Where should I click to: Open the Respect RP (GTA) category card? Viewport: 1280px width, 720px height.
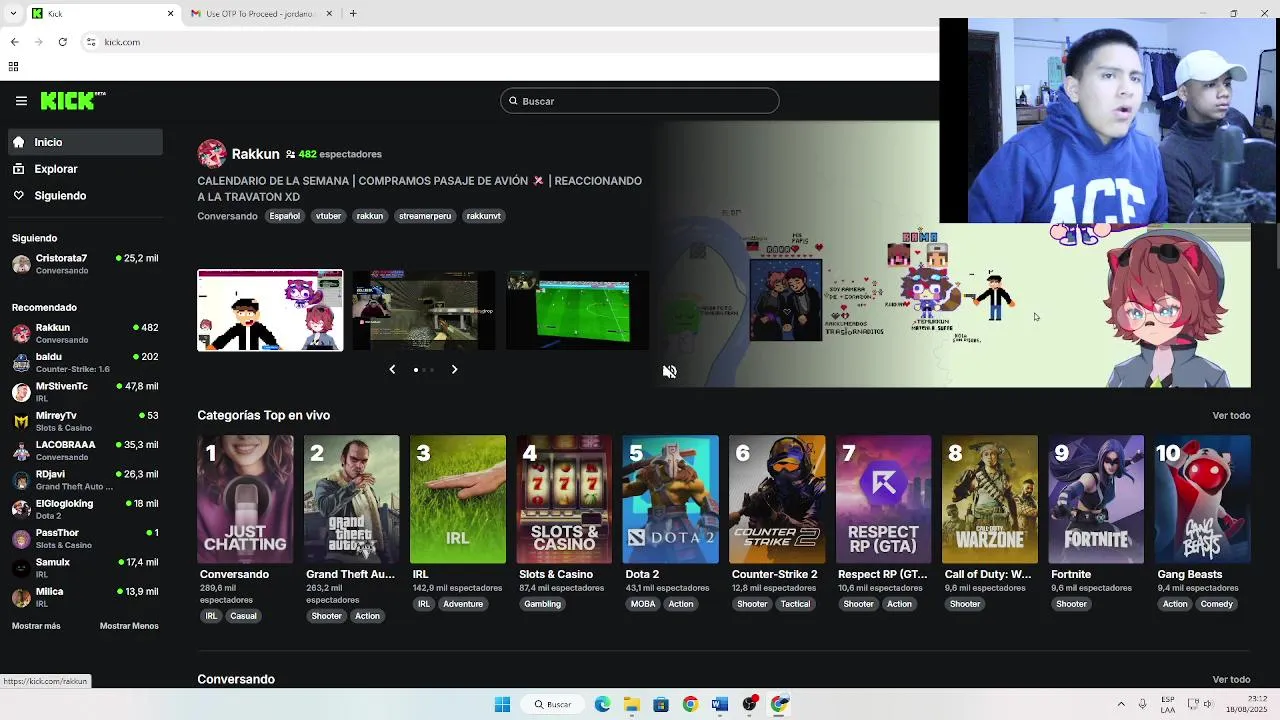(x=883, y=499)
